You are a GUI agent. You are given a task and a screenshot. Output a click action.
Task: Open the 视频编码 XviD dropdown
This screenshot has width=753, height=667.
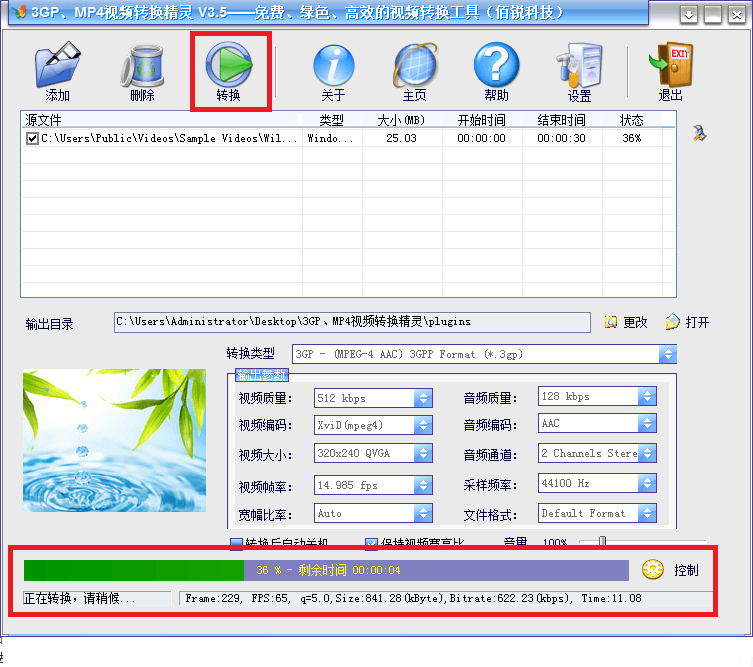(423, 425)
